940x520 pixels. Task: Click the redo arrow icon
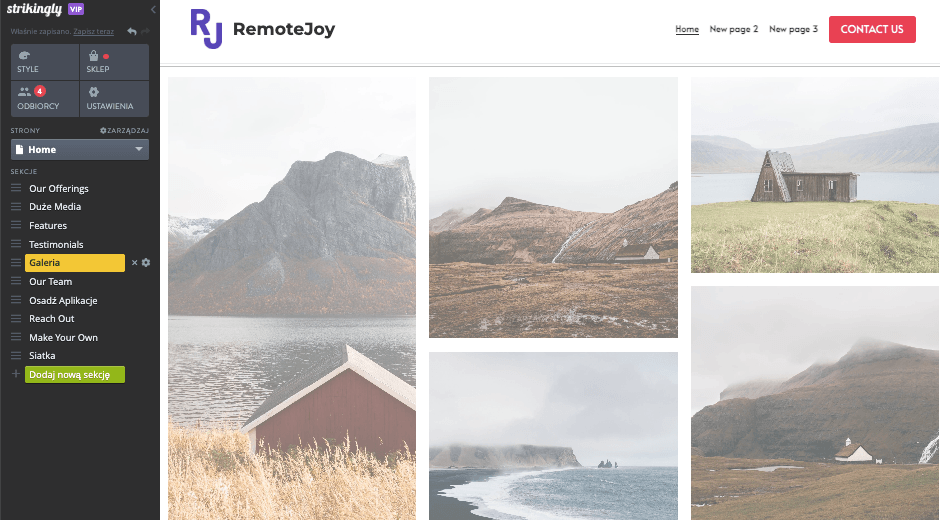[145, 31]
